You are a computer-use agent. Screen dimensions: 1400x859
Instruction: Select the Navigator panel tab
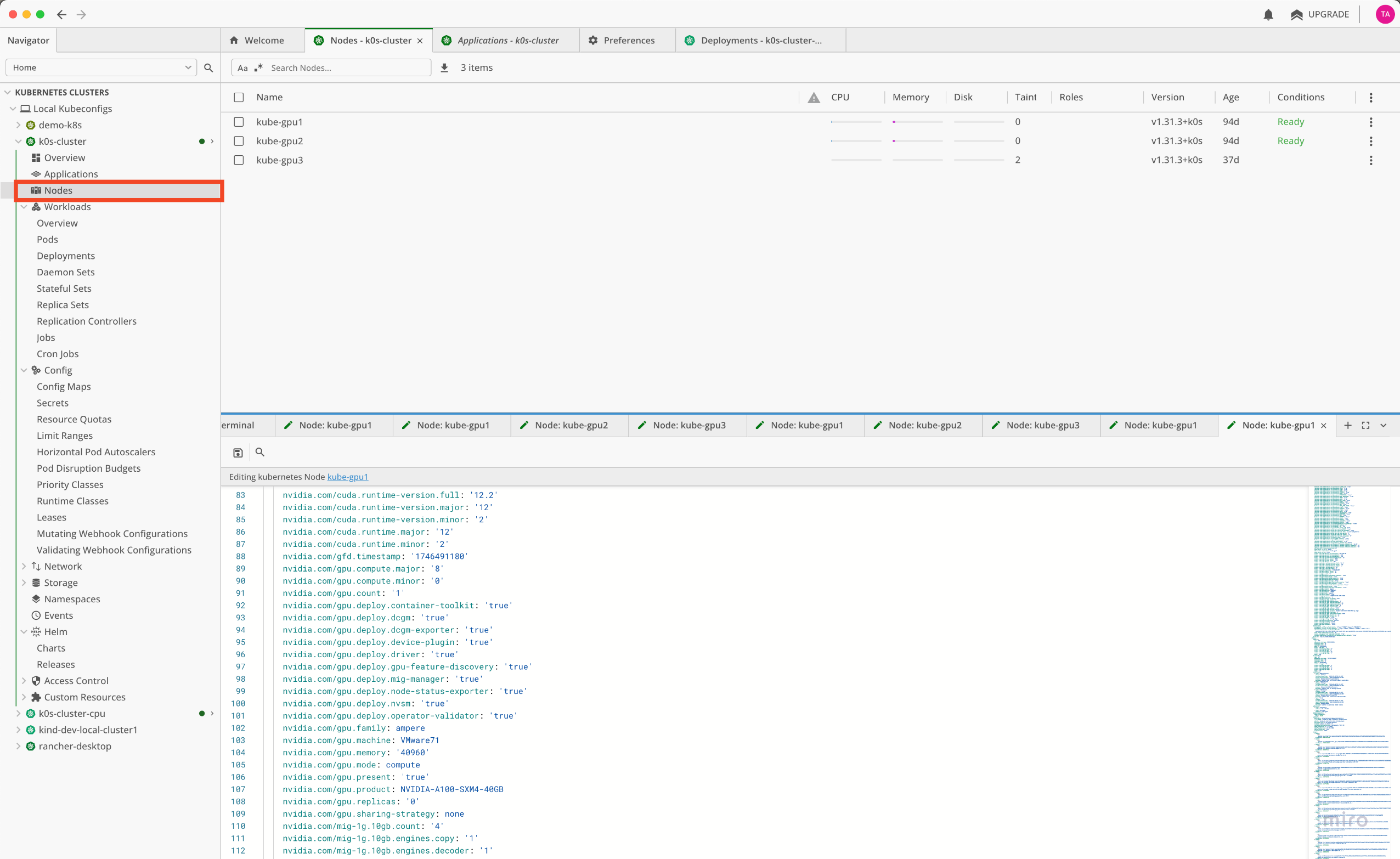pyautogui.click(x=28, y=40)
